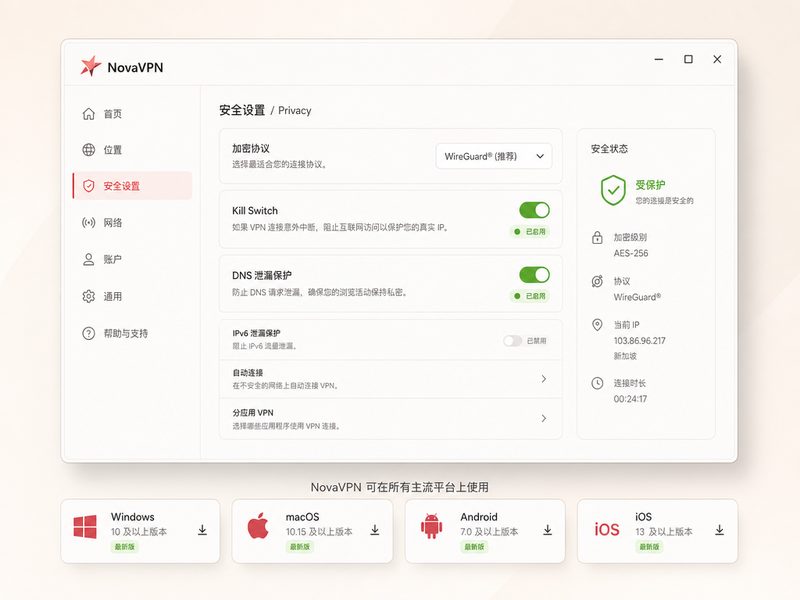The height and width of the screenshot is (600, 800).
Task: Click the network signal icon
Action: click(x=89, y=222)
